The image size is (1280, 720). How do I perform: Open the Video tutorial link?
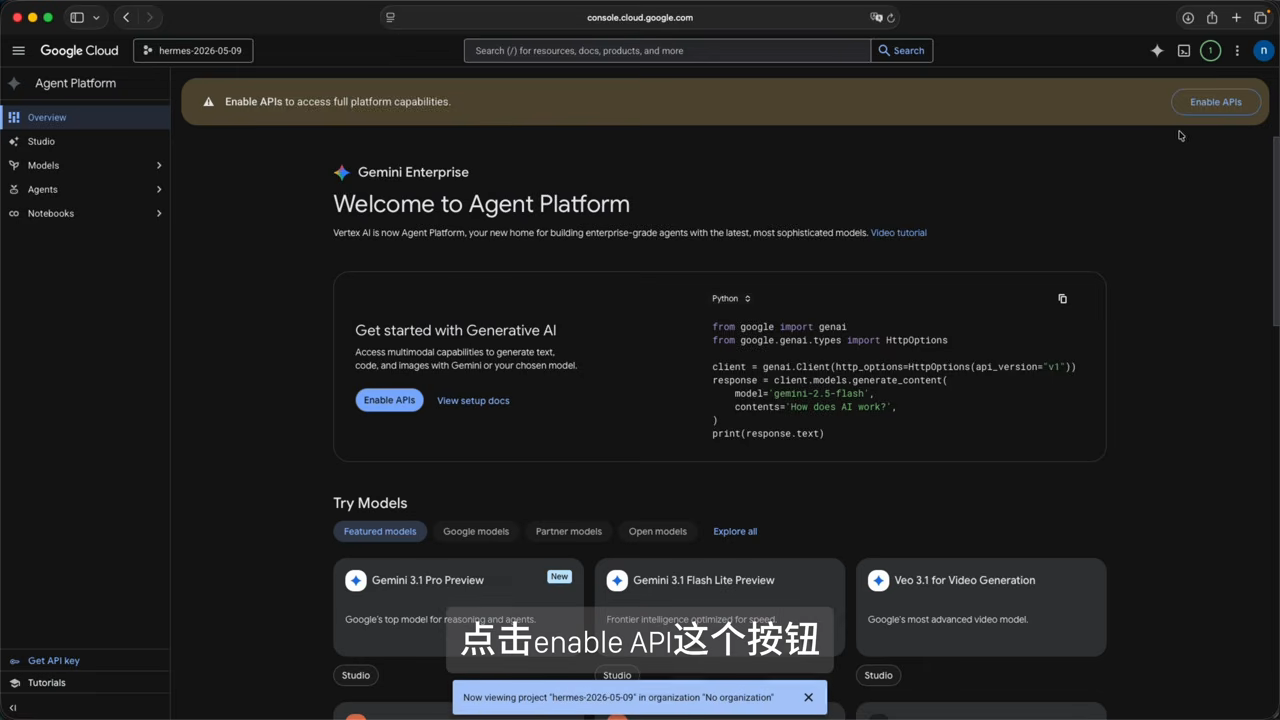coord(898,233)
